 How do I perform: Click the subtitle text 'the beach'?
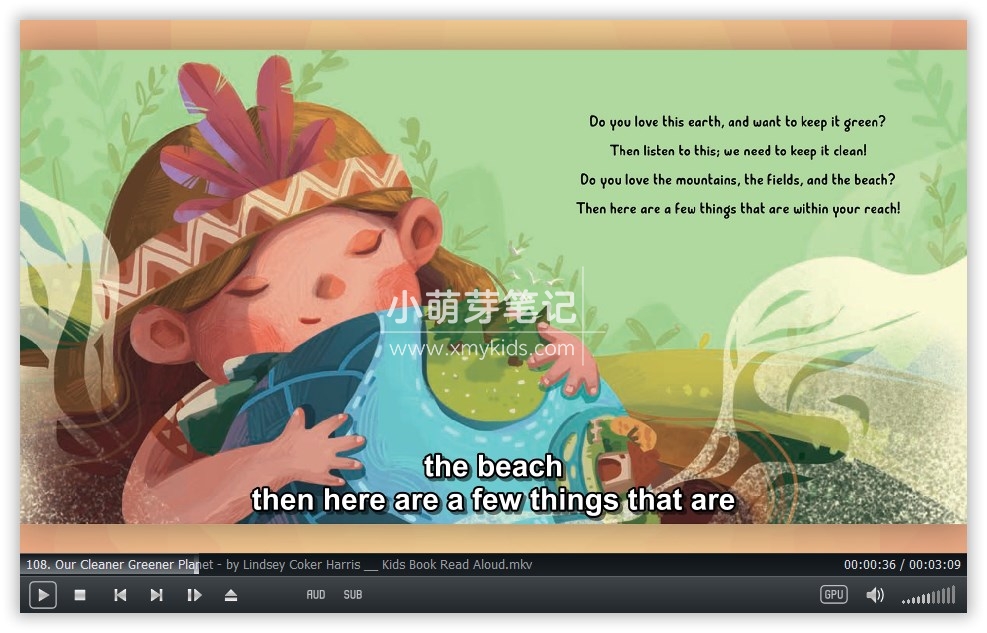(493, 466)
